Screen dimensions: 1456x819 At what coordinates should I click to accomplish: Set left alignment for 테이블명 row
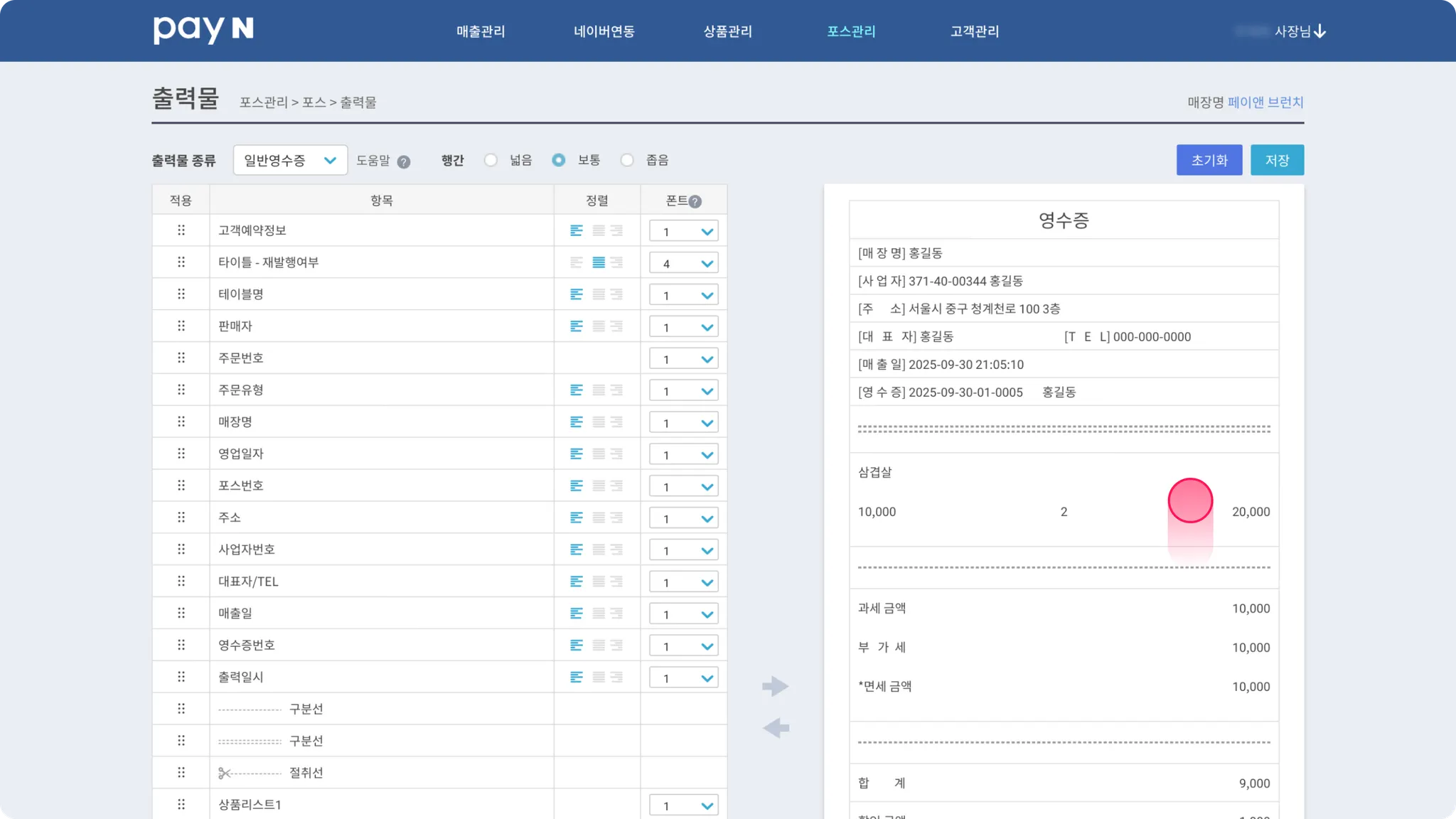(577, 294)
